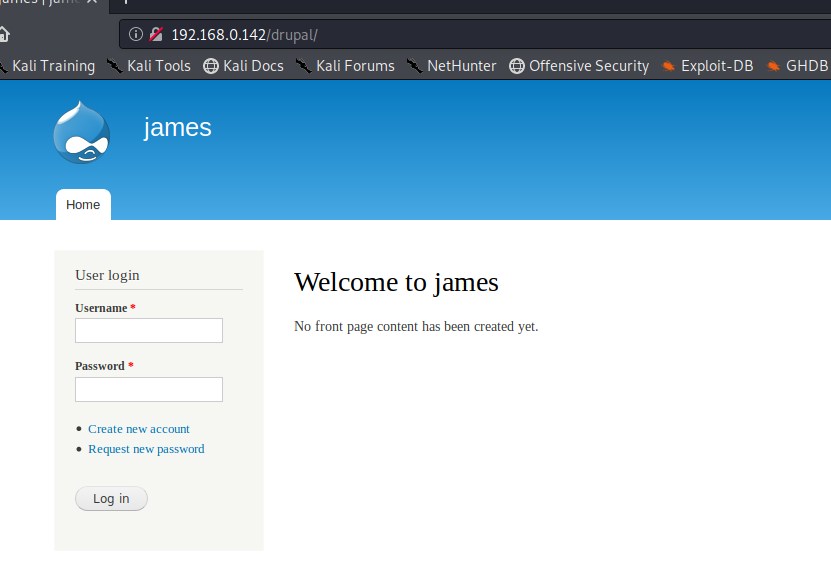This screenshot has width=831, height=570.
Task: Click the Log in button
Action: [x=111, y=498]
